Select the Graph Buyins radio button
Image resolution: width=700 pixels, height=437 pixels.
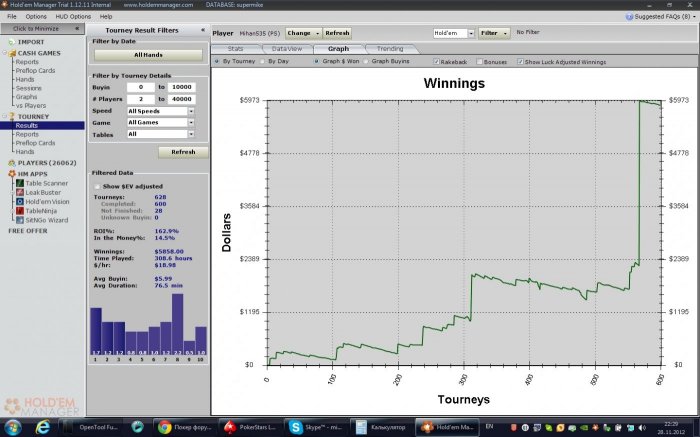[366, 61]
